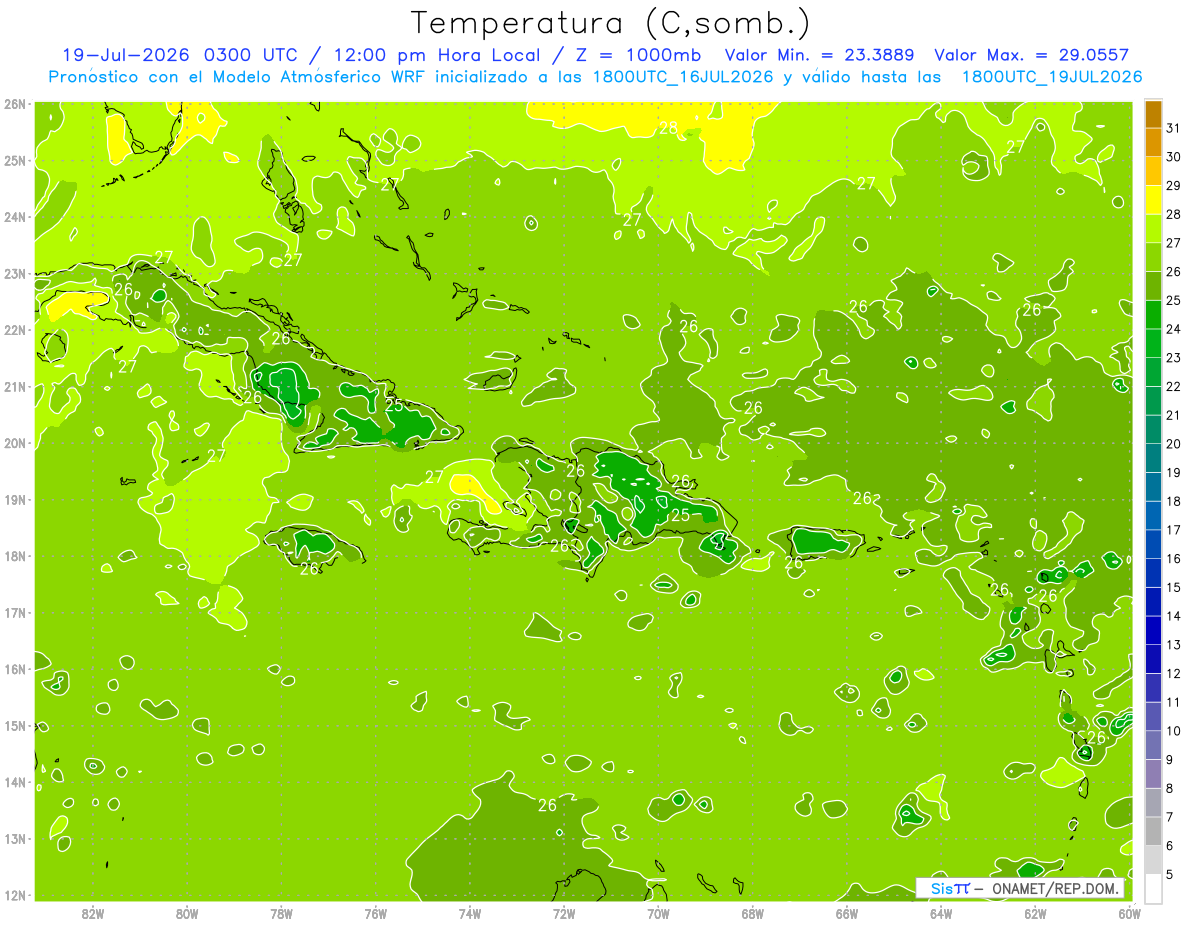
Task: Click the legend color band between 24 and 25
Action: pyautogui.click(x=1153, y=315)
